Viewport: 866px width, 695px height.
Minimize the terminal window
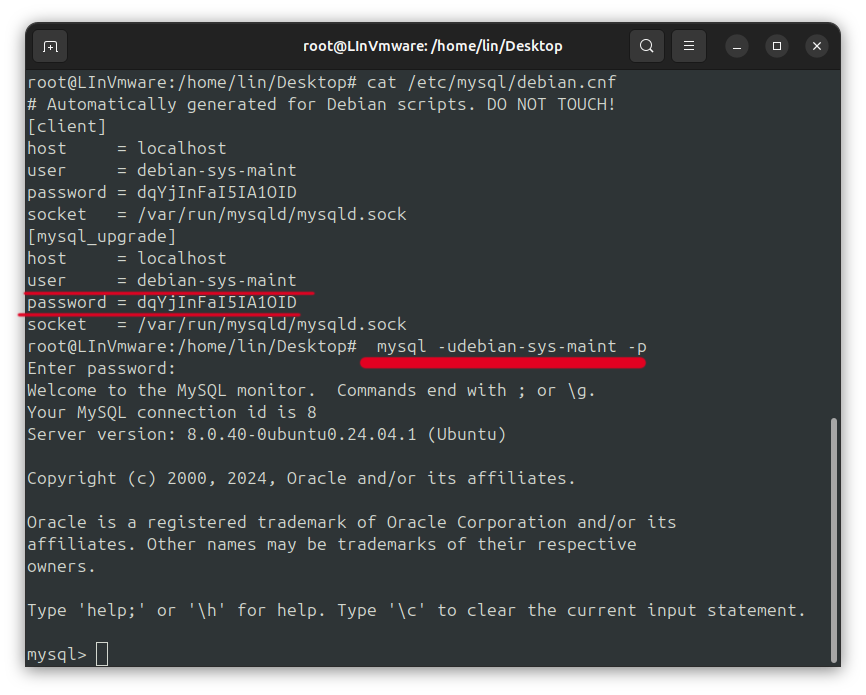737,46
